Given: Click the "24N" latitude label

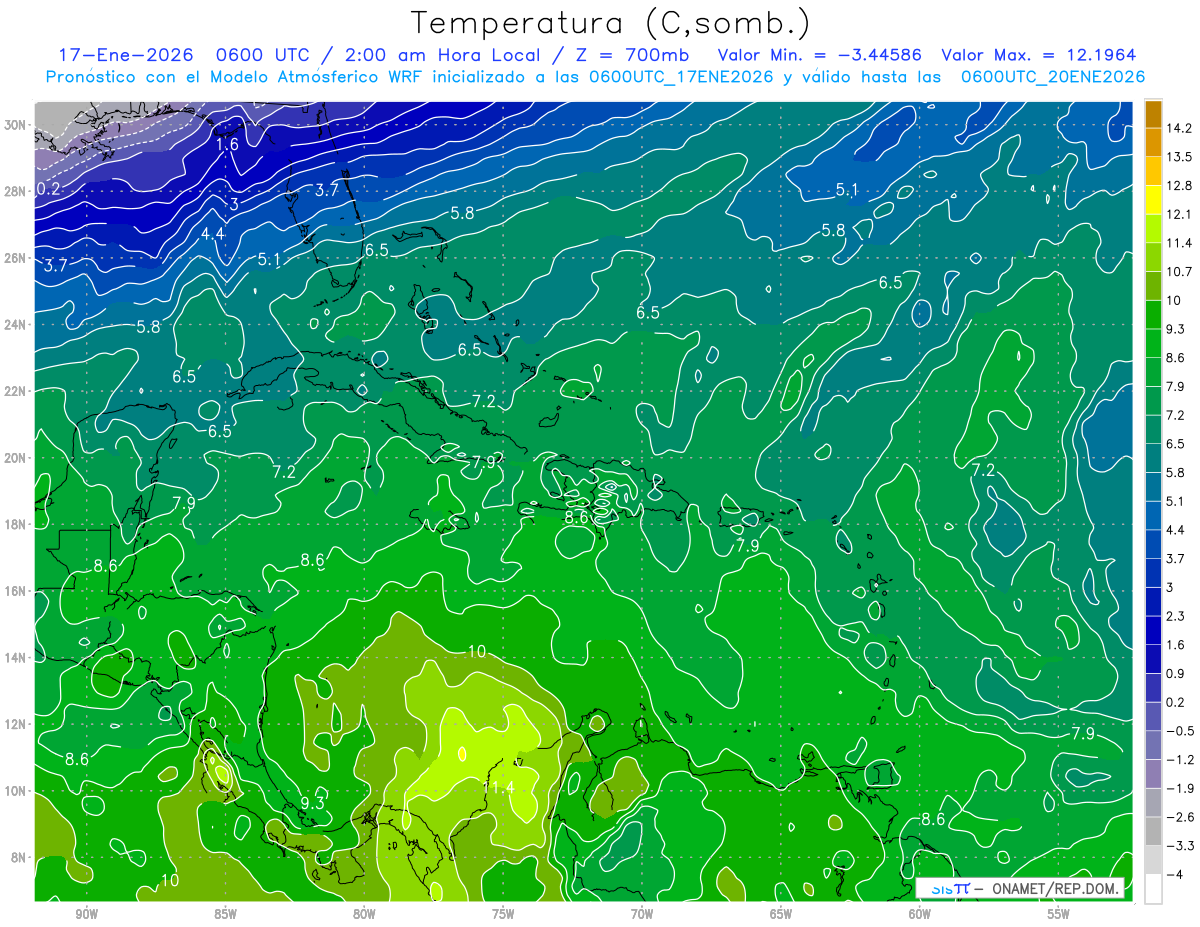Looking at the screenshot, I should point(17,325).
